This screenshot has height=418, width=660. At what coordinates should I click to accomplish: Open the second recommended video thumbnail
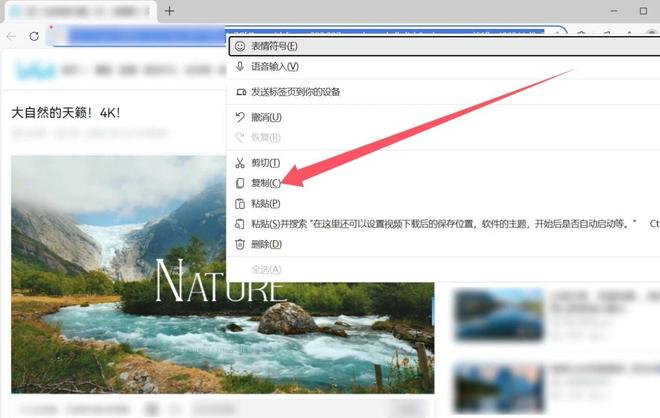(500, 387)
